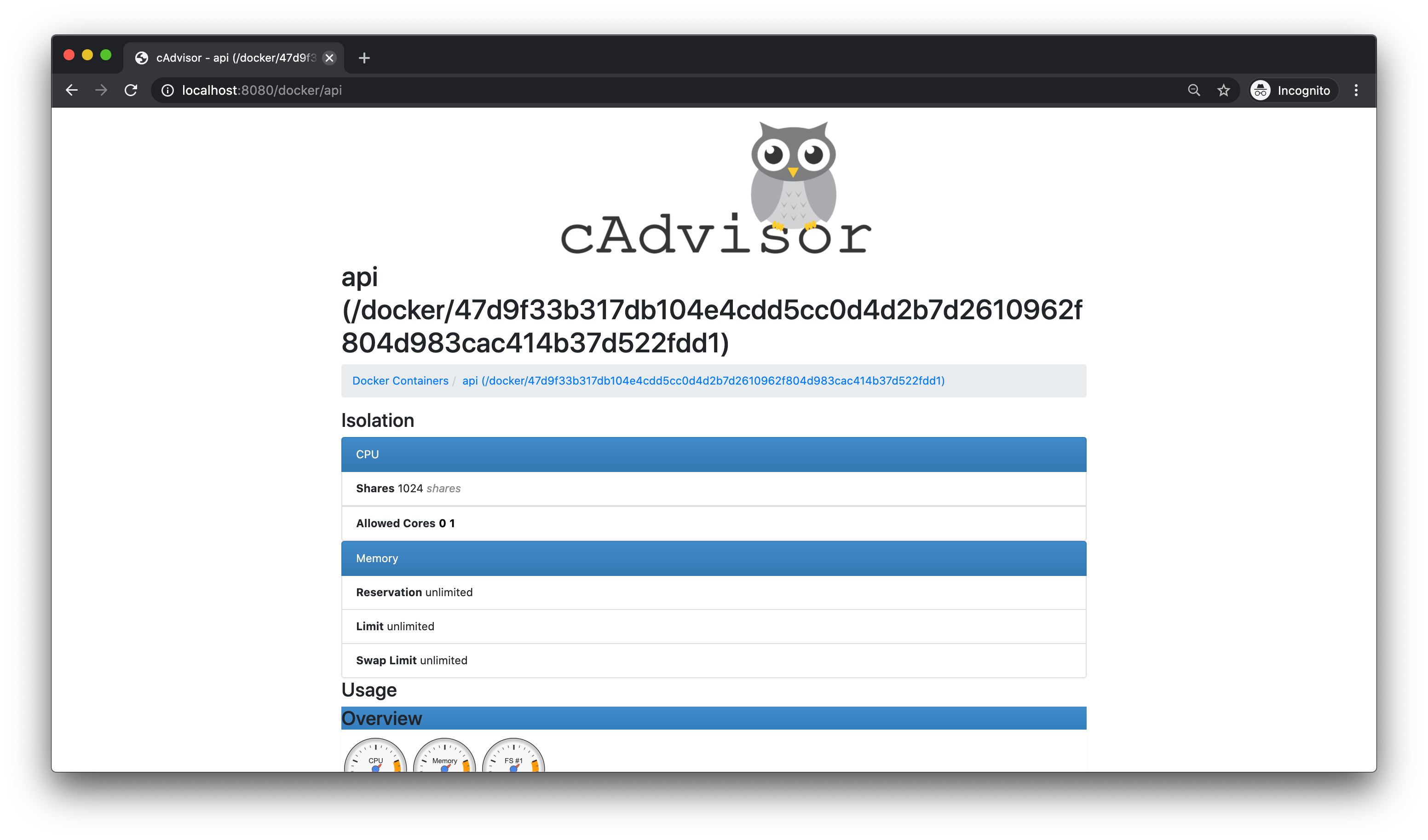Click the browser forward arrow
Image resolution: width=1428 pixels, height=840 pixels.
tap(101, 90)
